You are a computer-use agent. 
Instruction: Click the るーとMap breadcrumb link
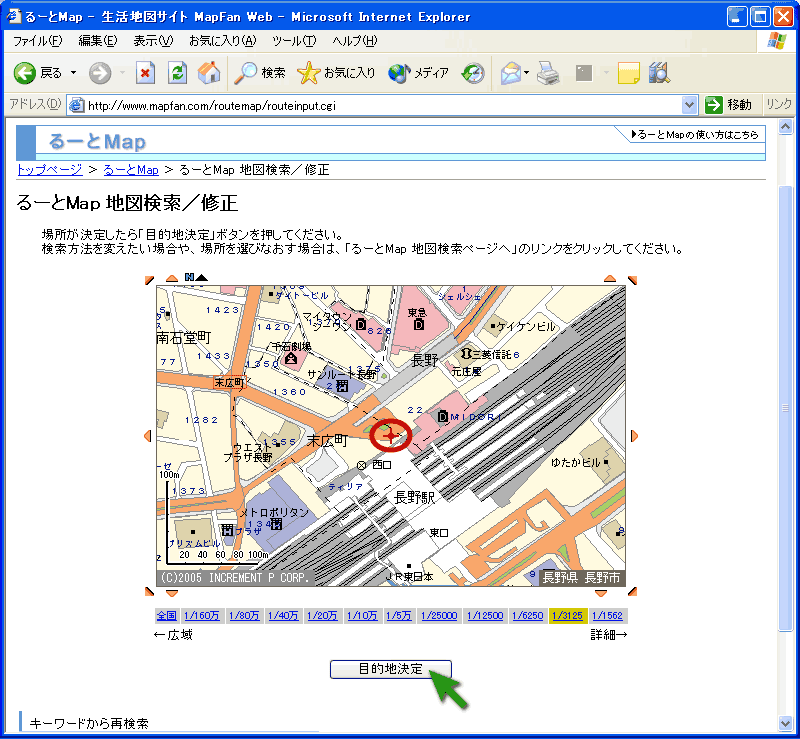click(x=131, y=170)
